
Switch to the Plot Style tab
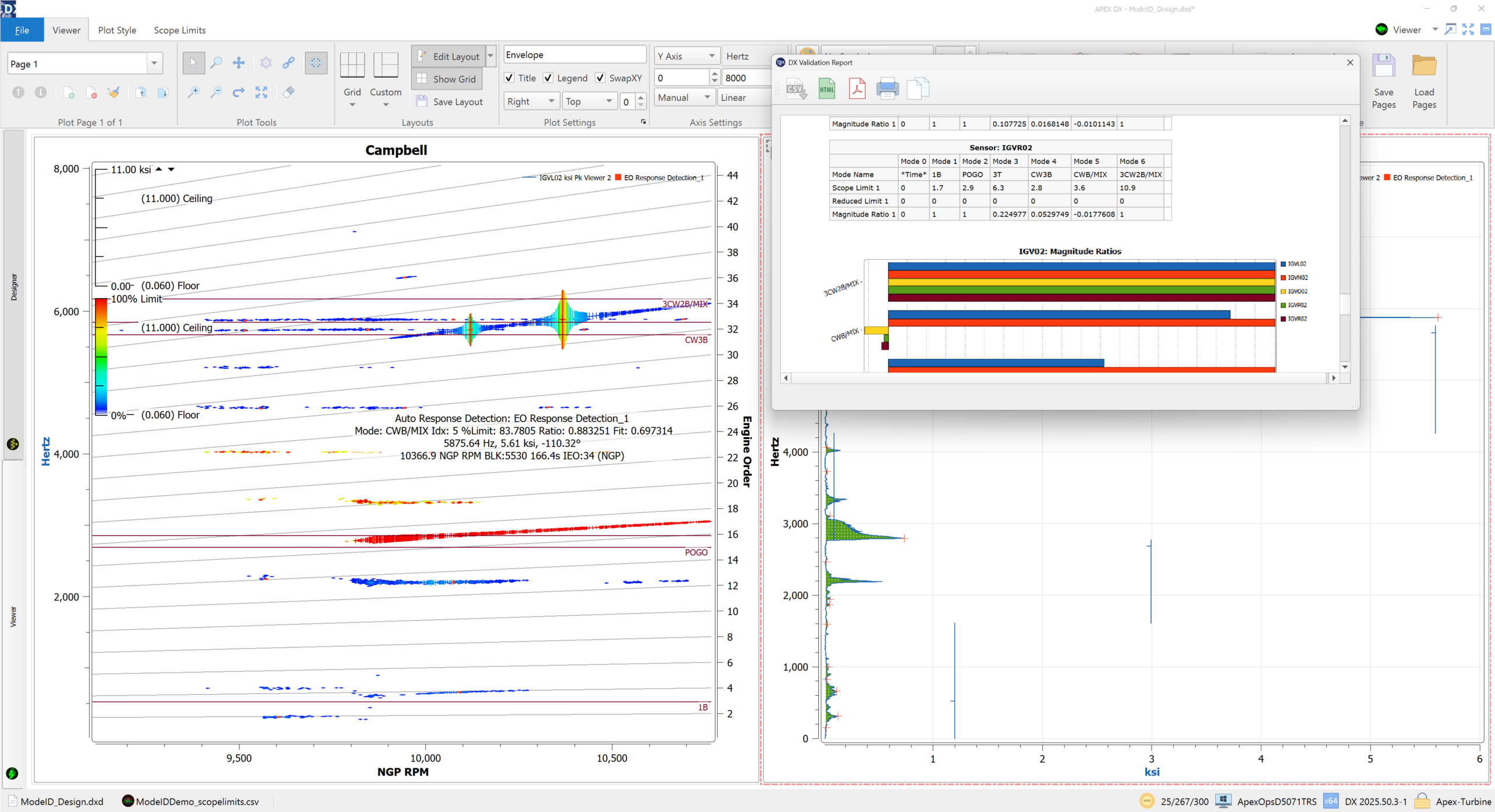(x=117, y=30)
